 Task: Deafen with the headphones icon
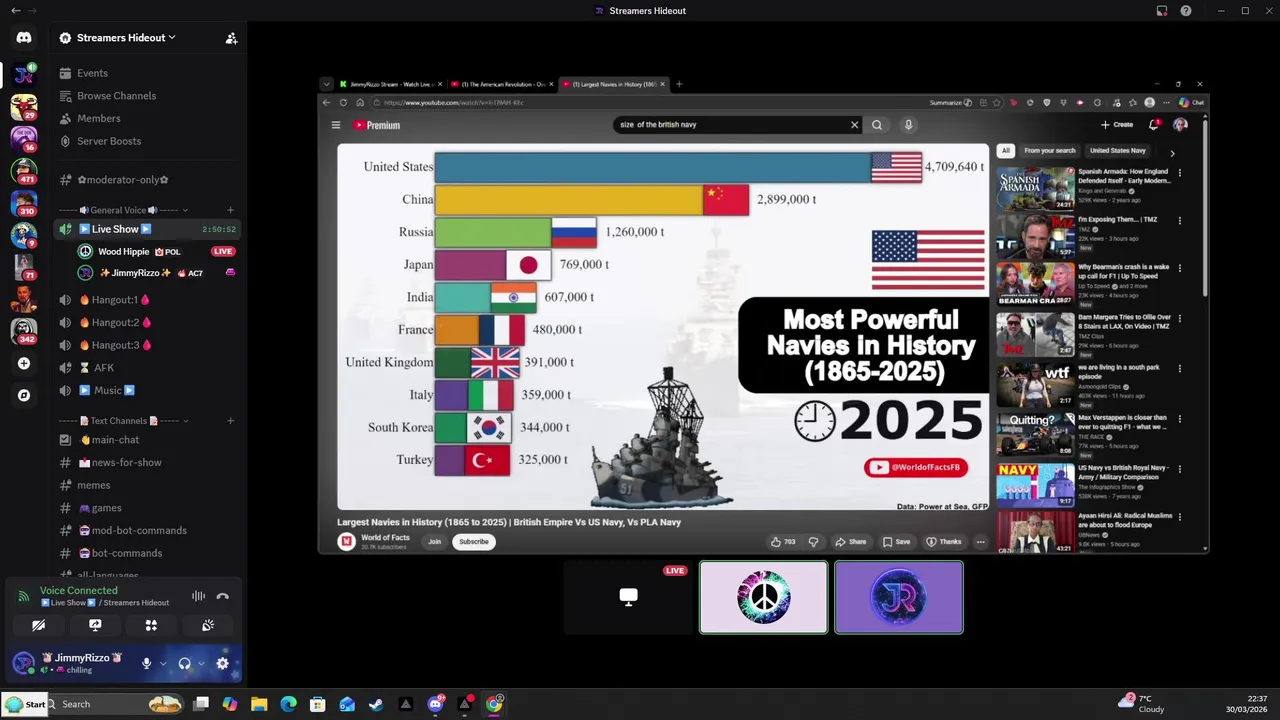point(184,663)
